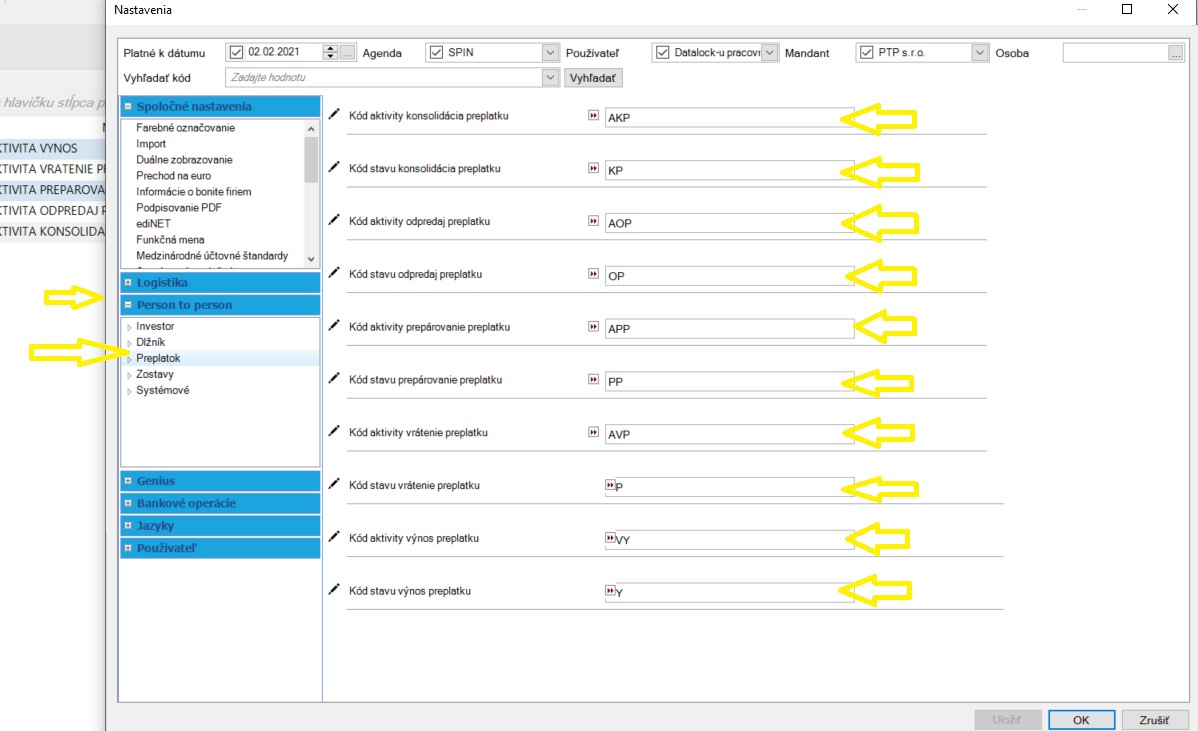Expand the Bankové operácie section

128,503
